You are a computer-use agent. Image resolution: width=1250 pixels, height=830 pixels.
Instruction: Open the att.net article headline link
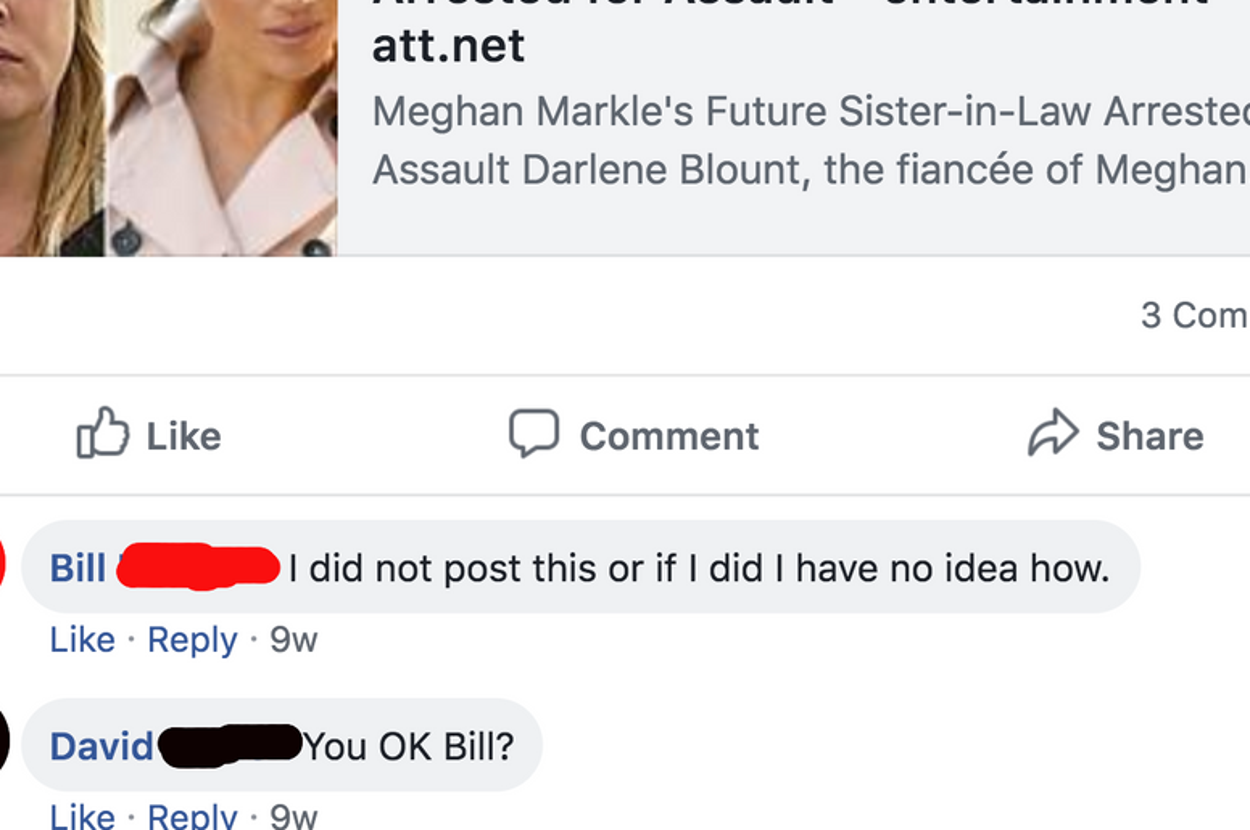[448, 45]
